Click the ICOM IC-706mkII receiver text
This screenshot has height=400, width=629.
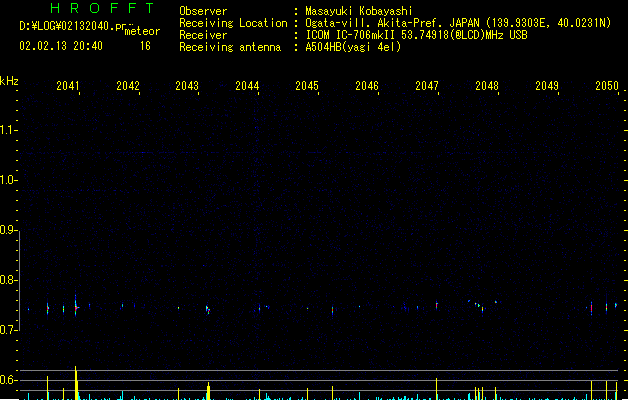(x=416, y=35)
